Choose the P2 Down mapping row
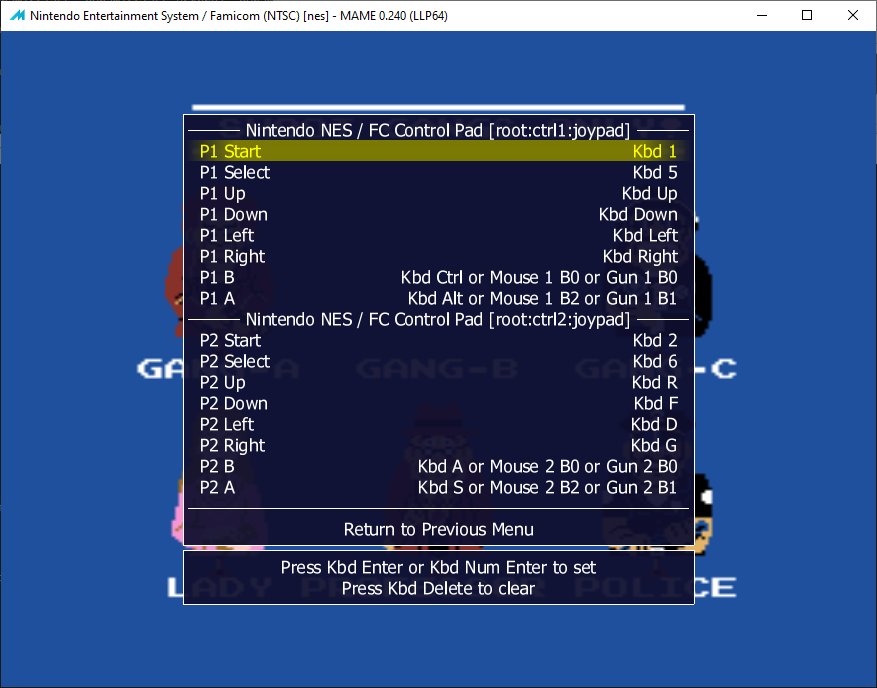Screen dimensions: 877x688 point(438,403)
